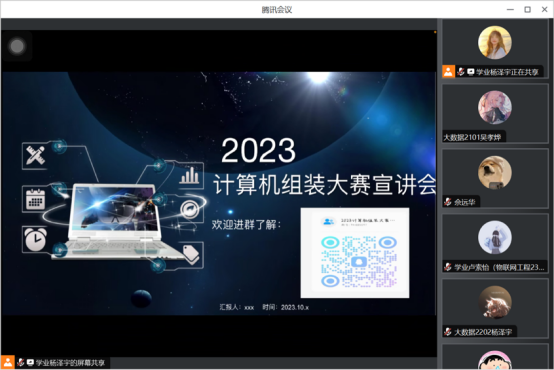Click the screen-share icon in the top participant label
Viewport: 554px width, 370px height.
[x=470, y=72]
